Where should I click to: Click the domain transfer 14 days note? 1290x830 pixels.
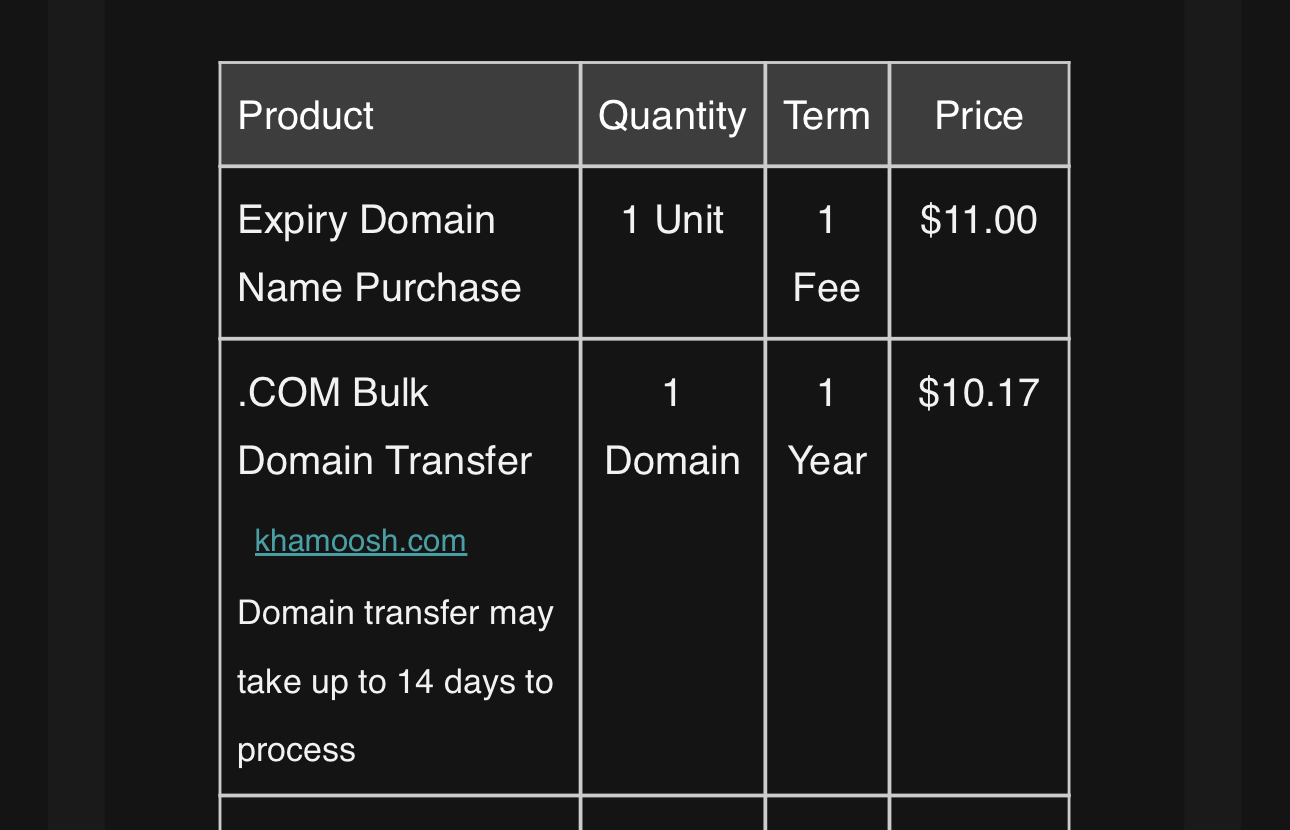[396, 681]
